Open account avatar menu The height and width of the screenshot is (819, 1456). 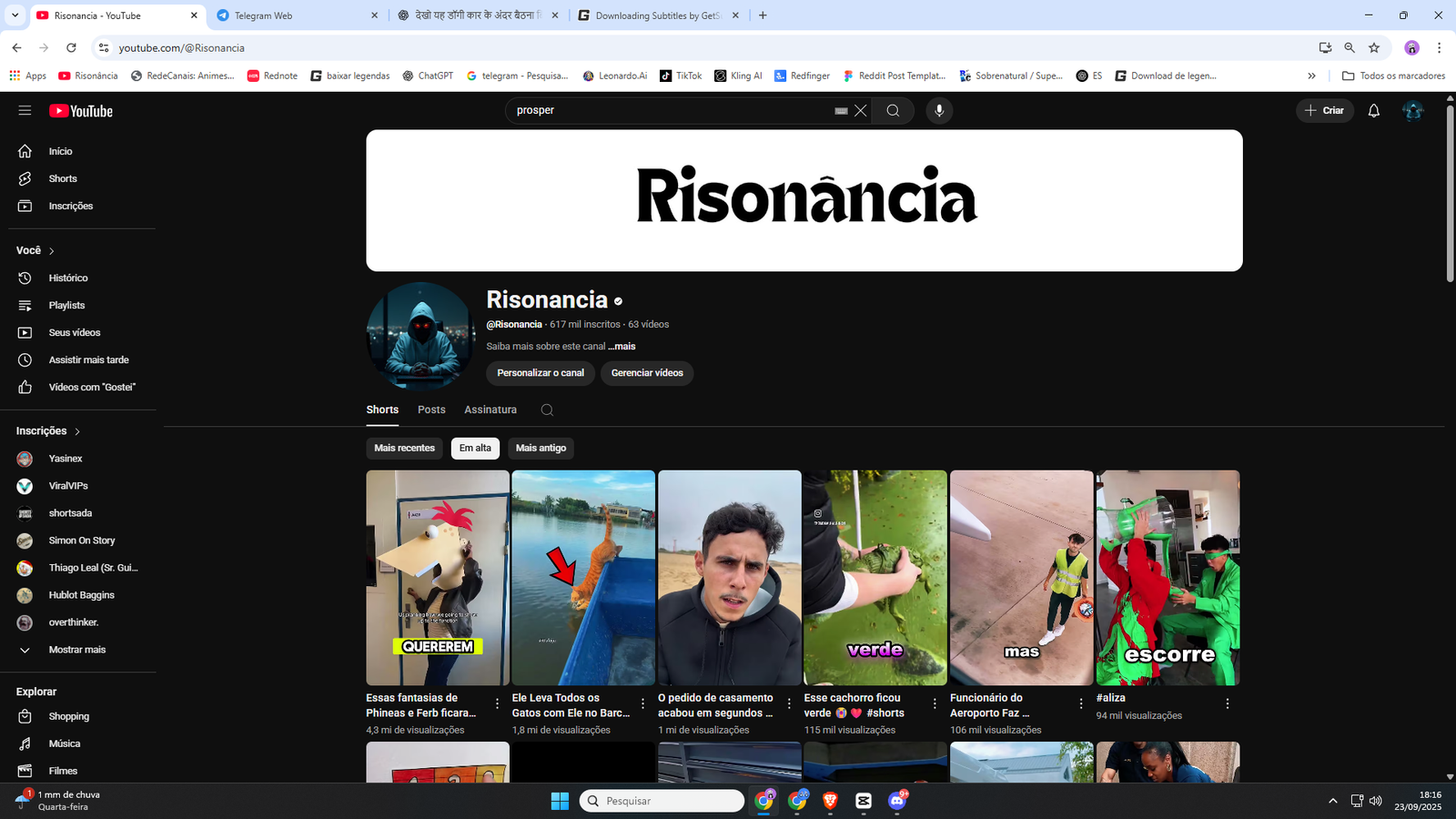(1412, 111)
